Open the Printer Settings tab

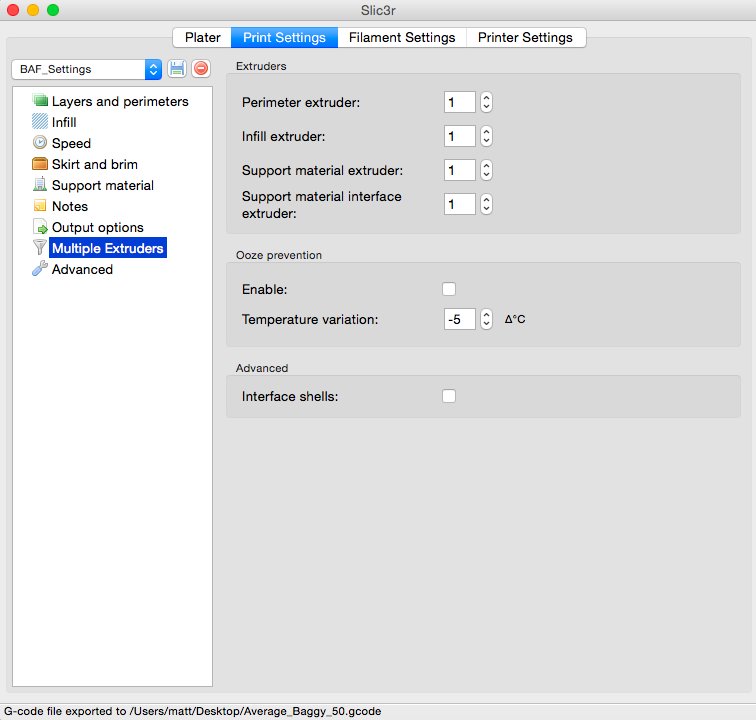click(x=525, y=38)
